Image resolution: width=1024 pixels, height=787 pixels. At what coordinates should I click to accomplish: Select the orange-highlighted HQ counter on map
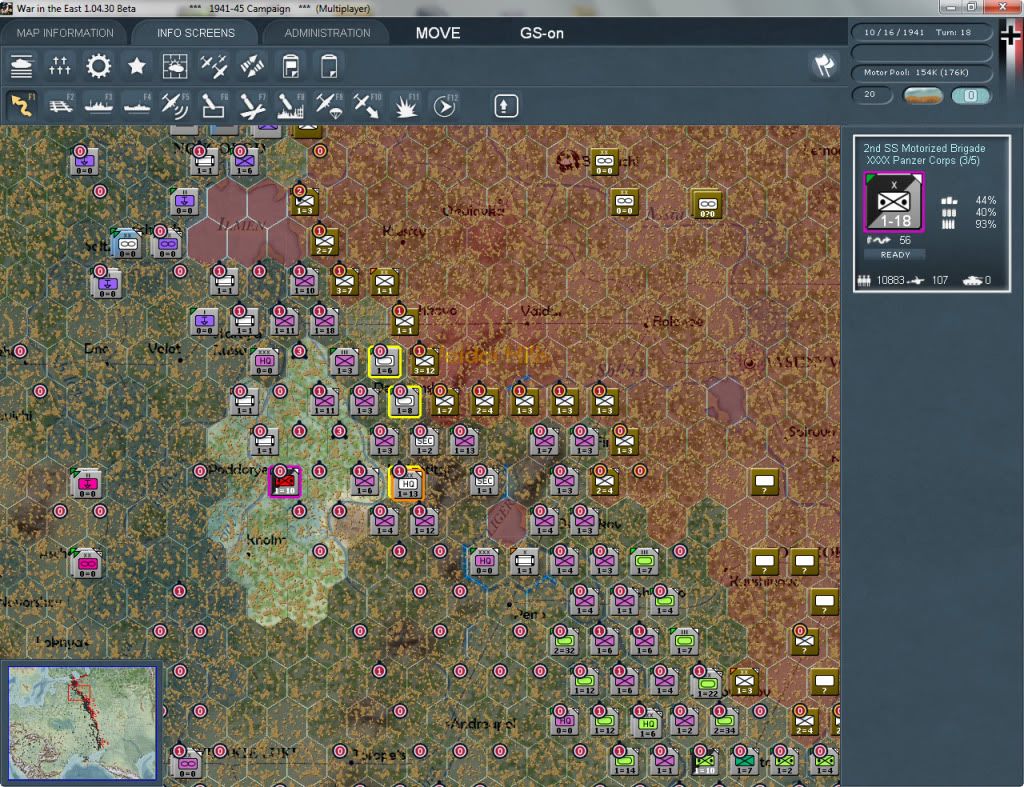click(406, 482)
